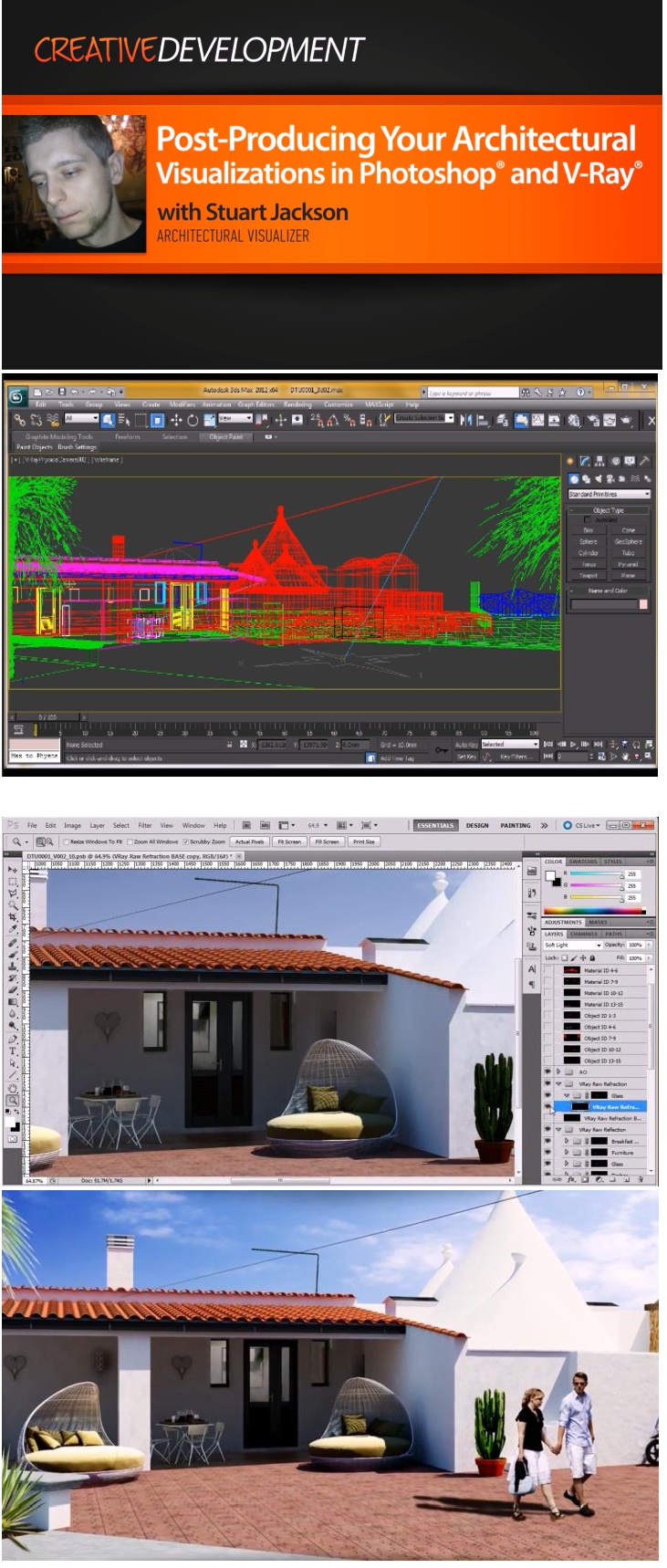Click the Teapot primitive button
The image size is (667, 1568).
(589, 575)
